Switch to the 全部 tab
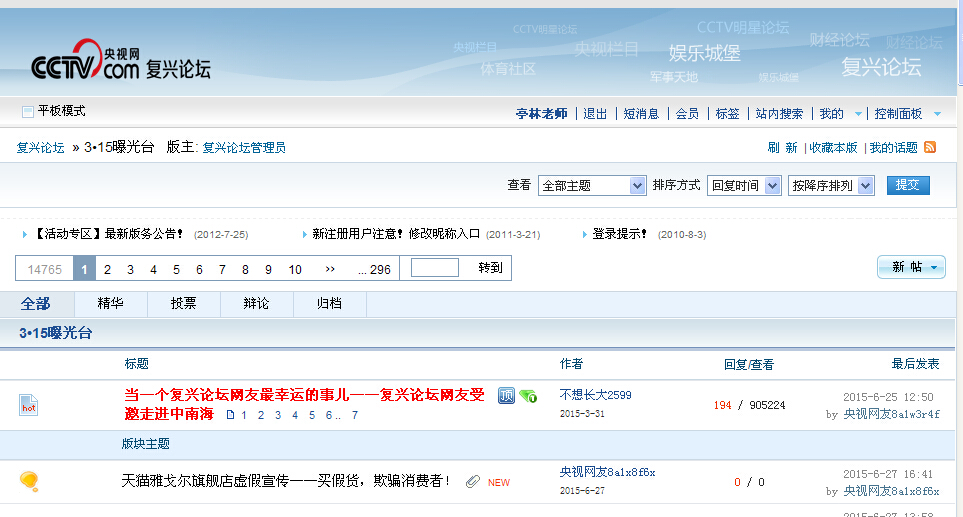 (x=36, y=304)
